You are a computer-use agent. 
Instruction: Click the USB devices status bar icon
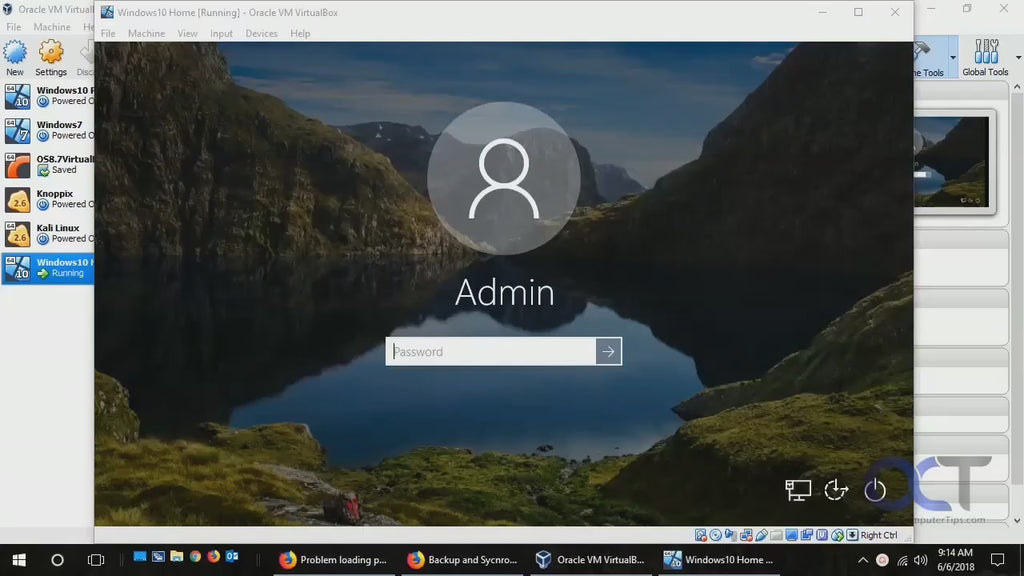tap(761, 535)
